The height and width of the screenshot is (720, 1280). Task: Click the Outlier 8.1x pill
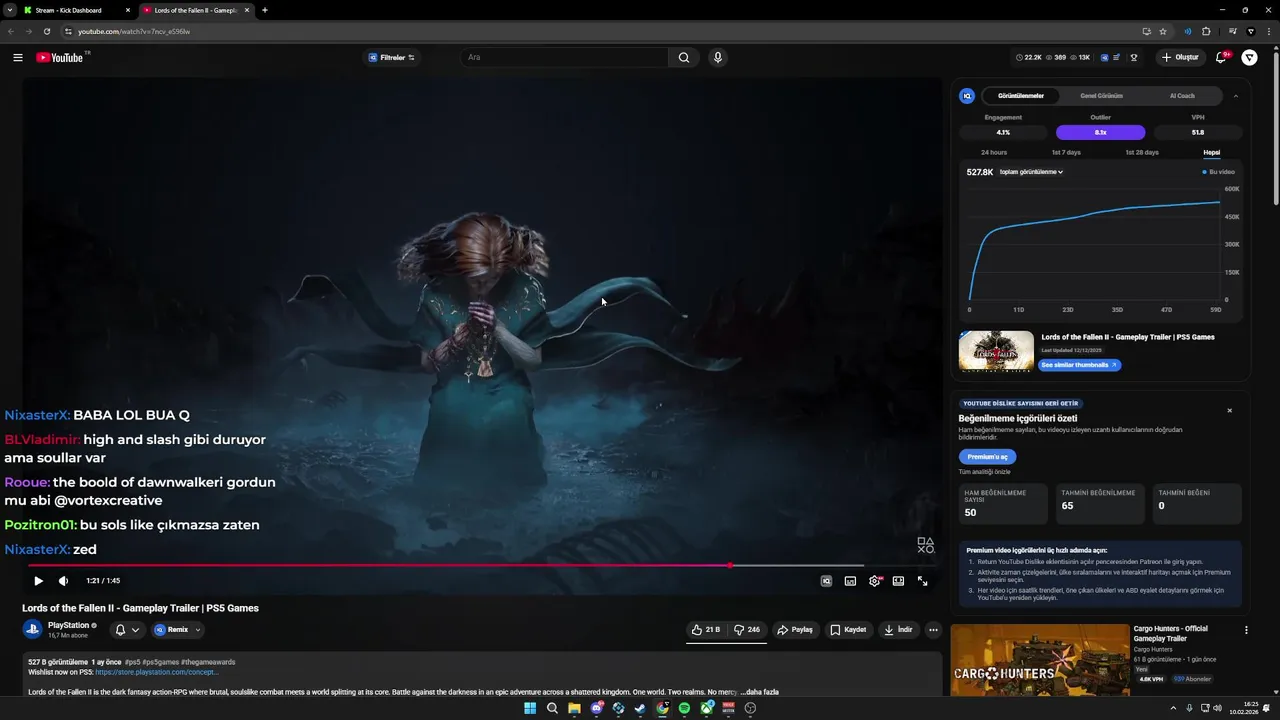pyautogui.click(x=1100, y=132)
